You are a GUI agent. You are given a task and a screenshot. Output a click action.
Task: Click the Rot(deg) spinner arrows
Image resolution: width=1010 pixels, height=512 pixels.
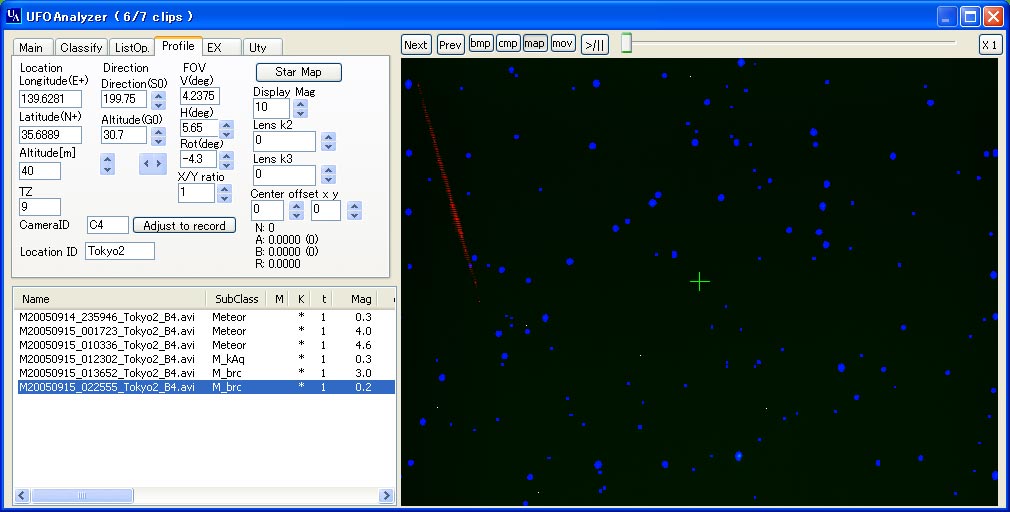coord(226,159)
